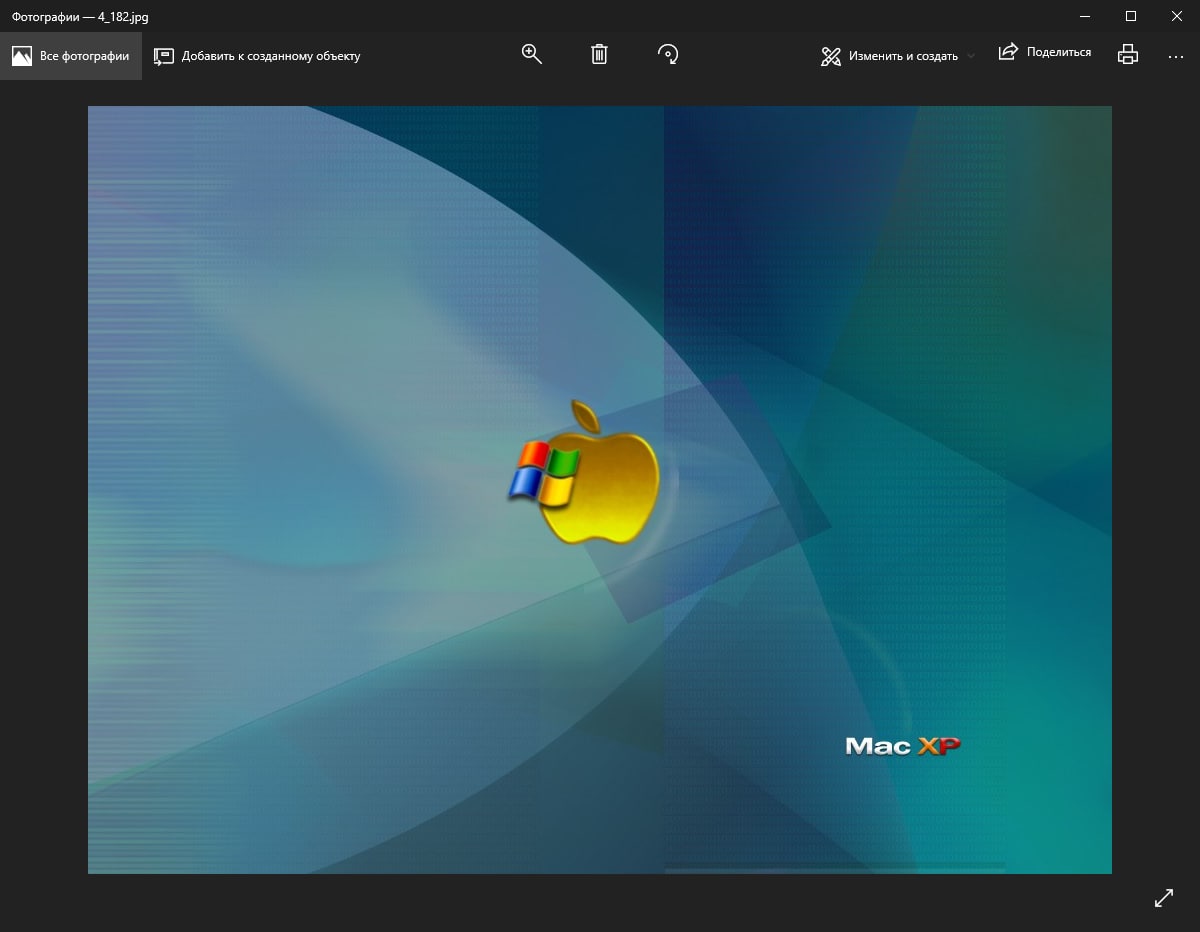Expand Edit & Create (Изменить и создать) dropdown
The height and width of the screenshot is (932, 1200).
click(x=898, y=56)
